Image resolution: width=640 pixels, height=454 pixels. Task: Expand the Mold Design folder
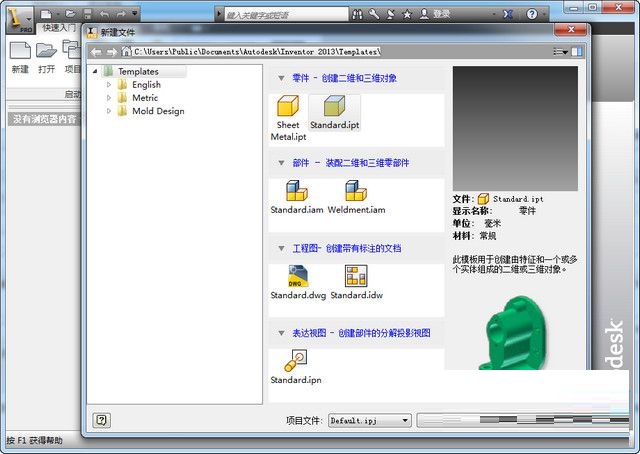pos(109,111)
